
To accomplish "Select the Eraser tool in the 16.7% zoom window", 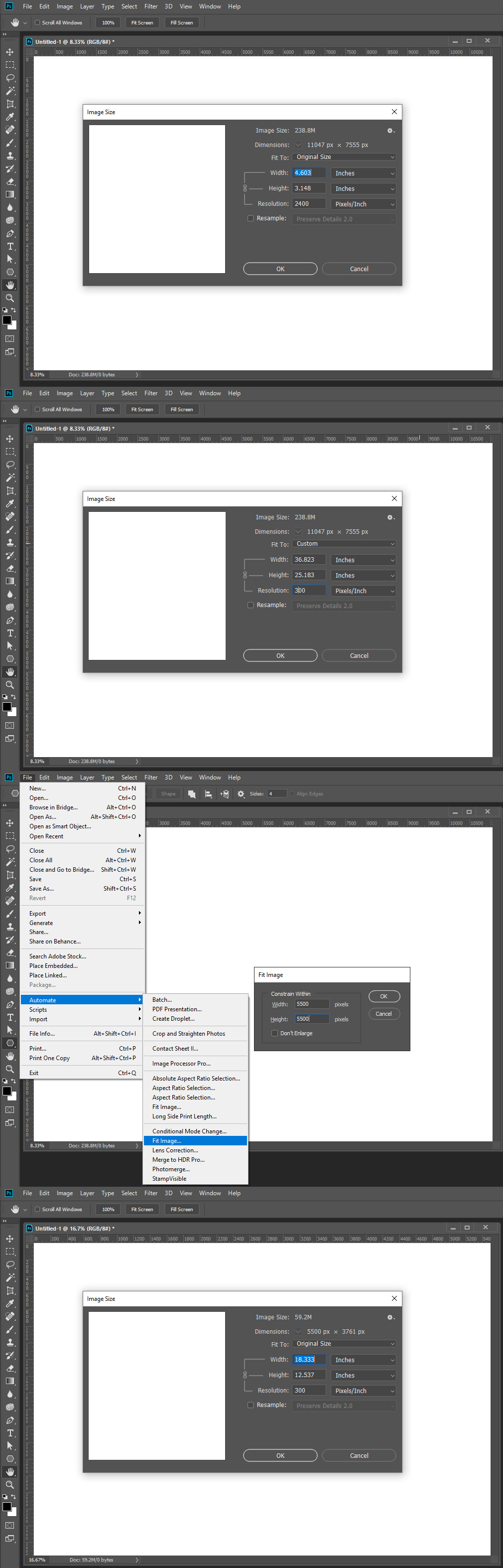I will pos(10,1368).
